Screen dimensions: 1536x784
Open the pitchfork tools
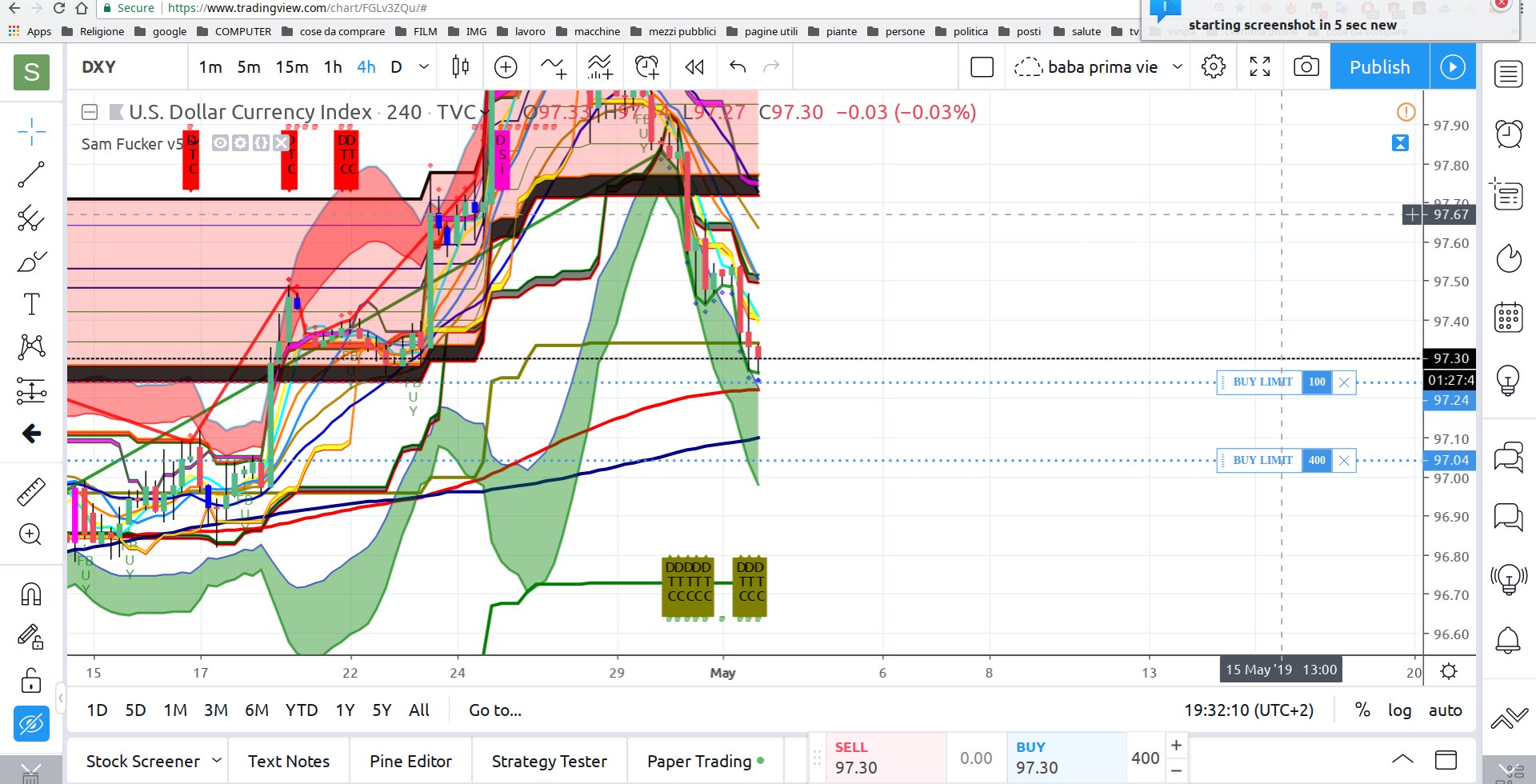point(31,218)
